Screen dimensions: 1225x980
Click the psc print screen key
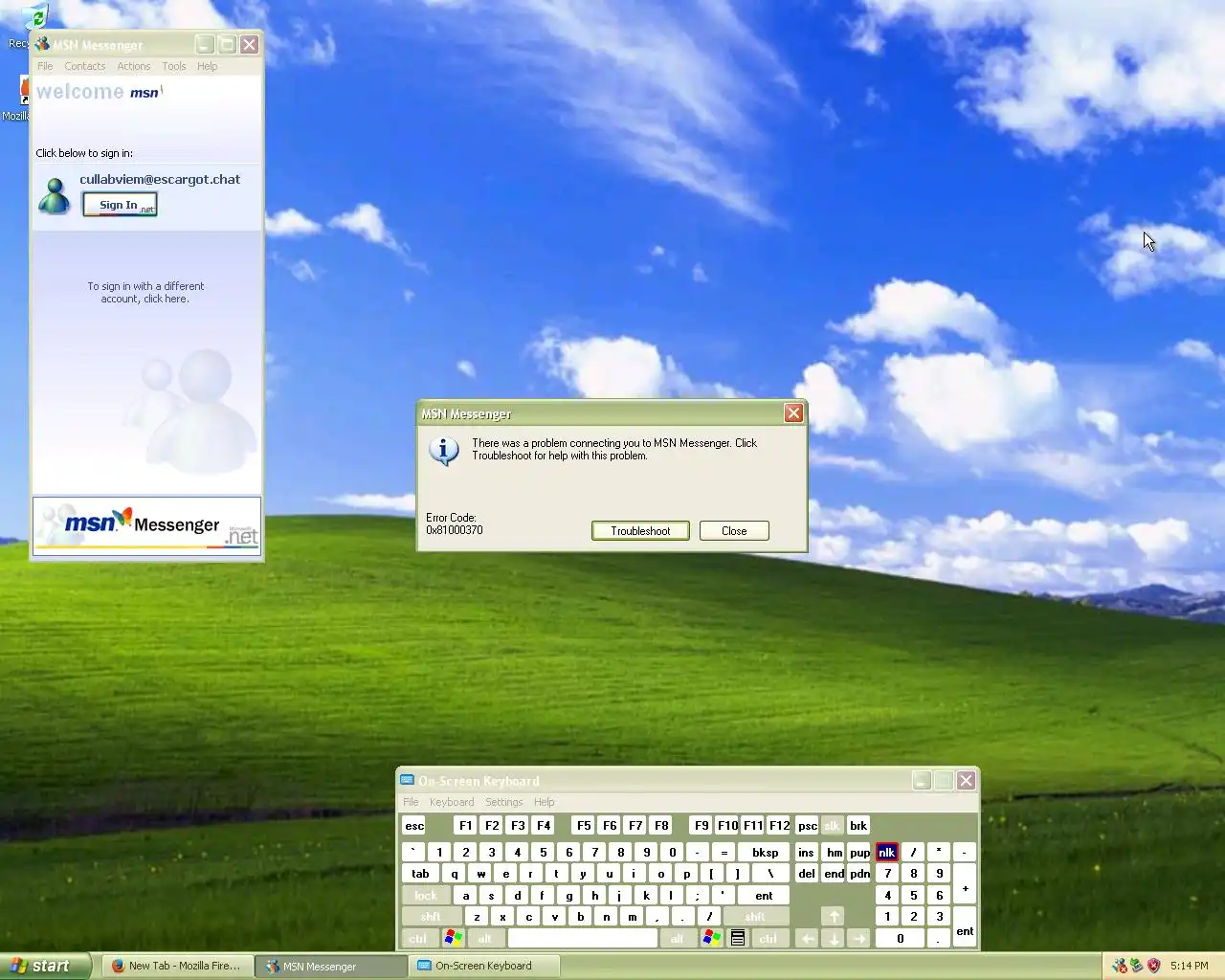click(808, 825)
